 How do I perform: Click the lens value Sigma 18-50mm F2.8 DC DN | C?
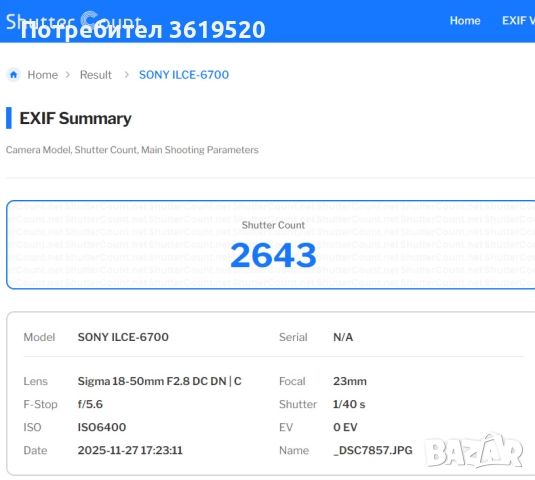(160, 381)
